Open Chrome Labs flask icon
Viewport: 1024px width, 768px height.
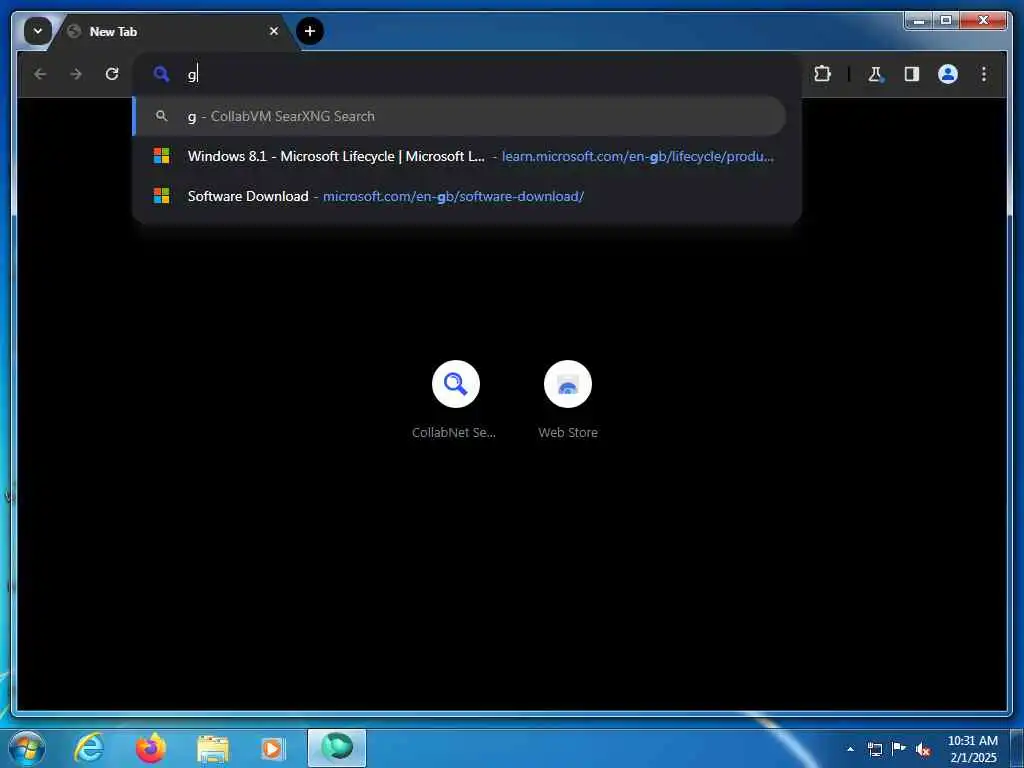[875, 74]
